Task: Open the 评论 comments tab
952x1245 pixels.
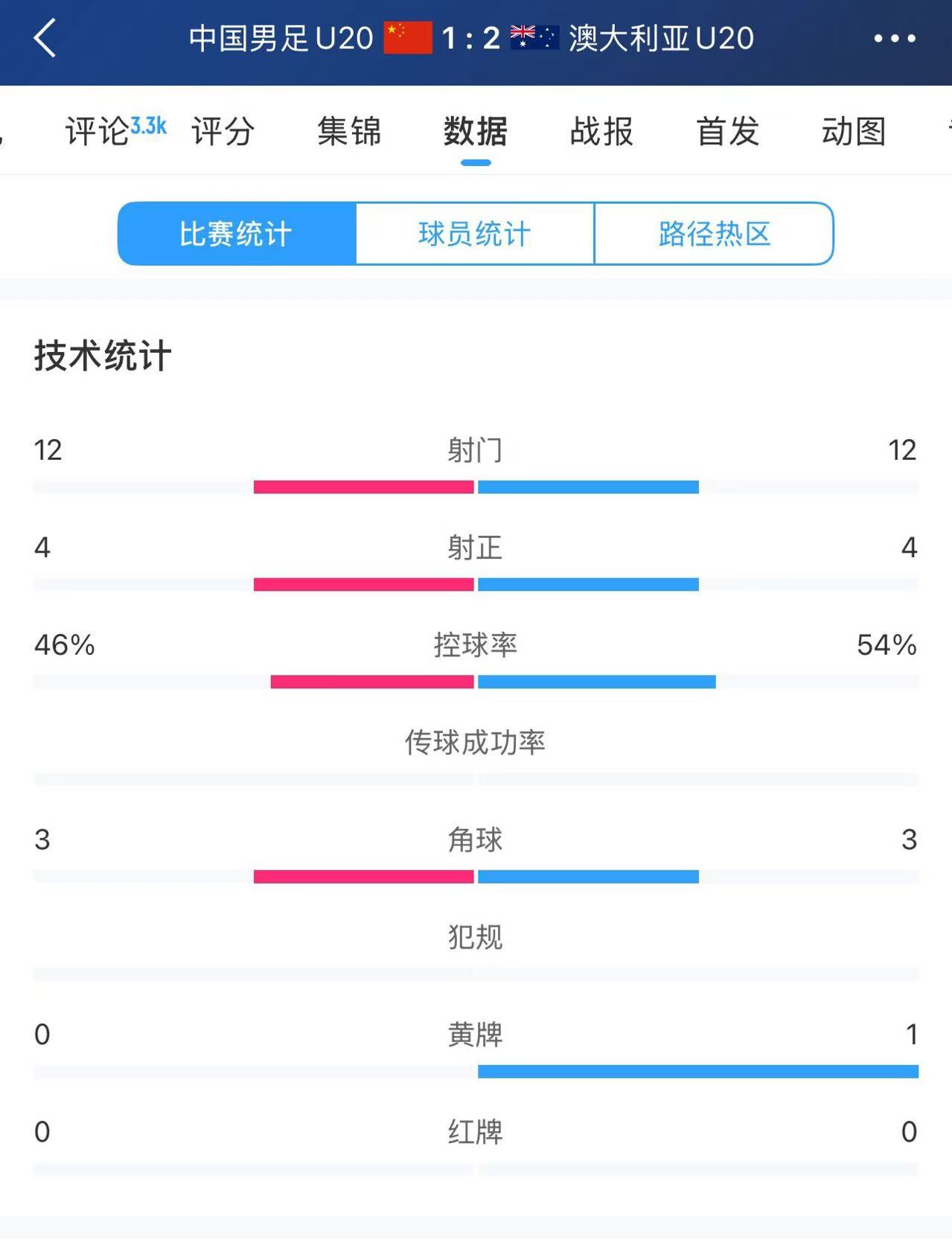Action: point(98,132)
